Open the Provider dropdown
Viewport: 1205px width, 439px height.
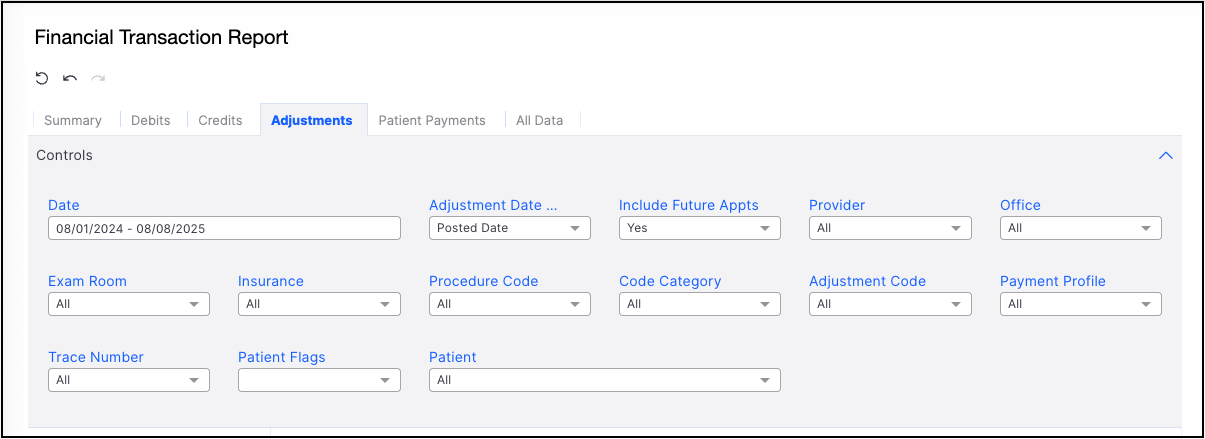pos(890,228)
